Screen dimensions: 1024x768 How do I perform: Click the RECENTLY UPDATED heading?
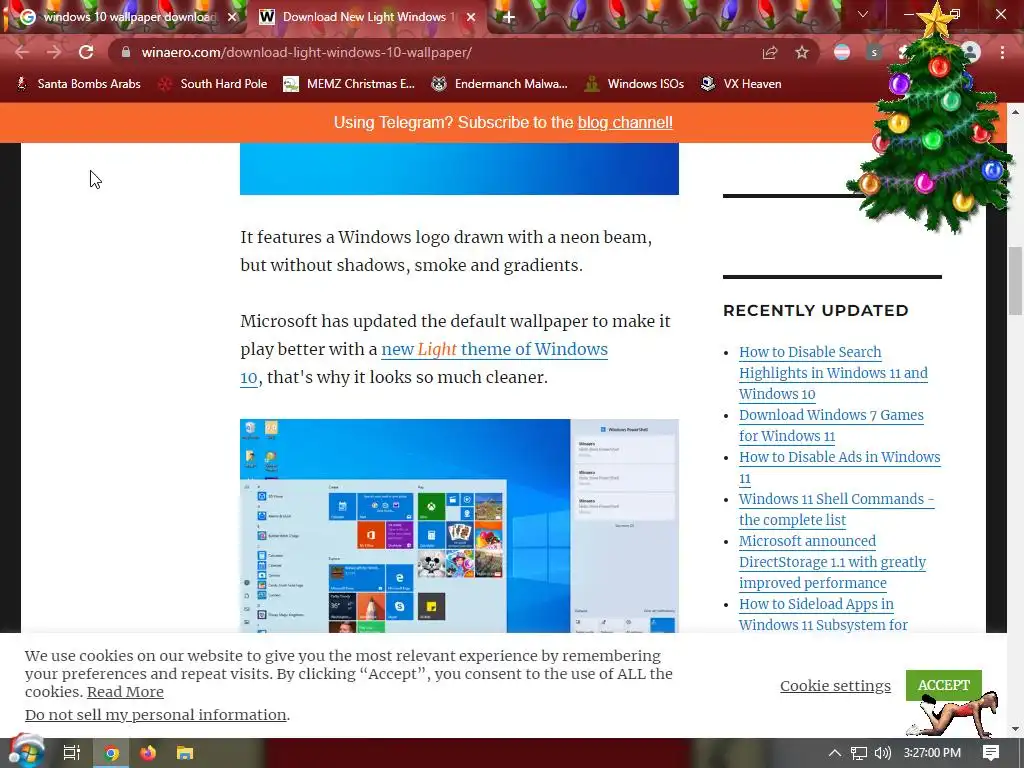[x=816, y=310]
